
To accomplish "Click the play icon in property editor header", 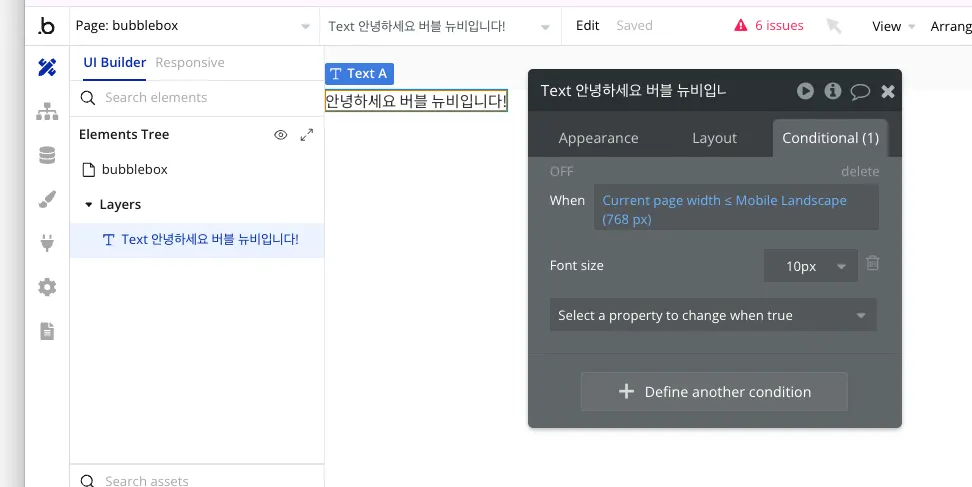I will point(805,91).
